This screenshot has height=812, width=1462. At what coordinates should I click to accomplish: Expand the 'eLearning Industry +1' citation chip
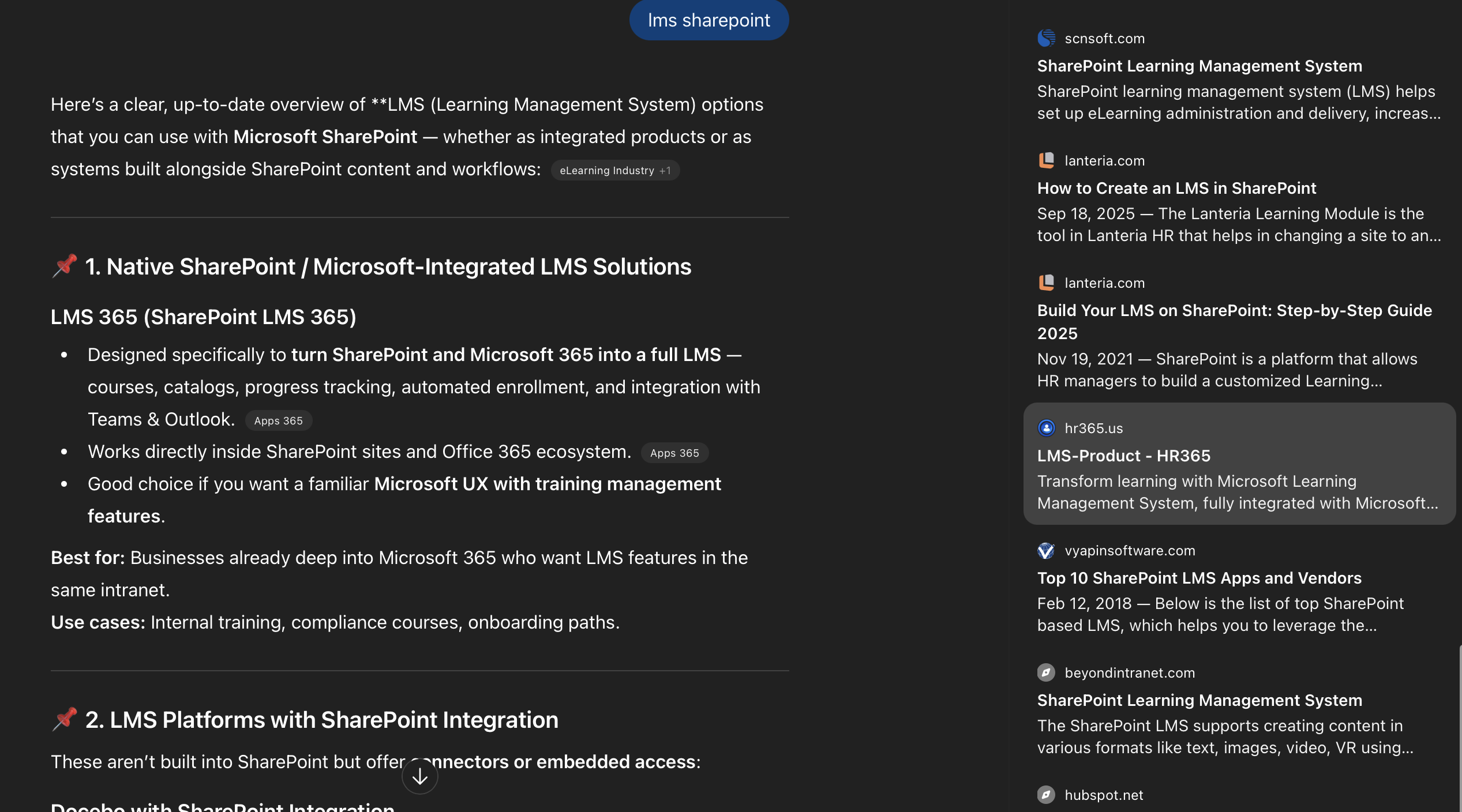[615, 170]
